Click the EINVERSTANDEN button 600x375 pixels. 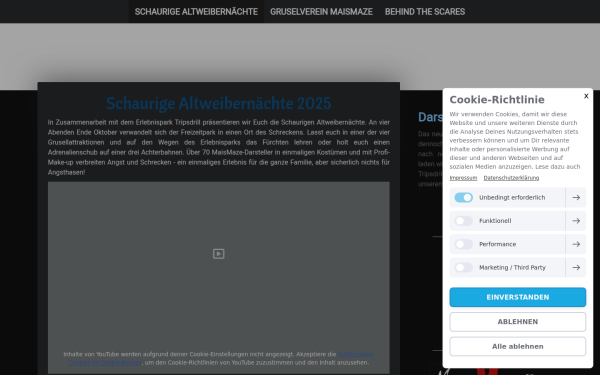(x=517, y=297)
